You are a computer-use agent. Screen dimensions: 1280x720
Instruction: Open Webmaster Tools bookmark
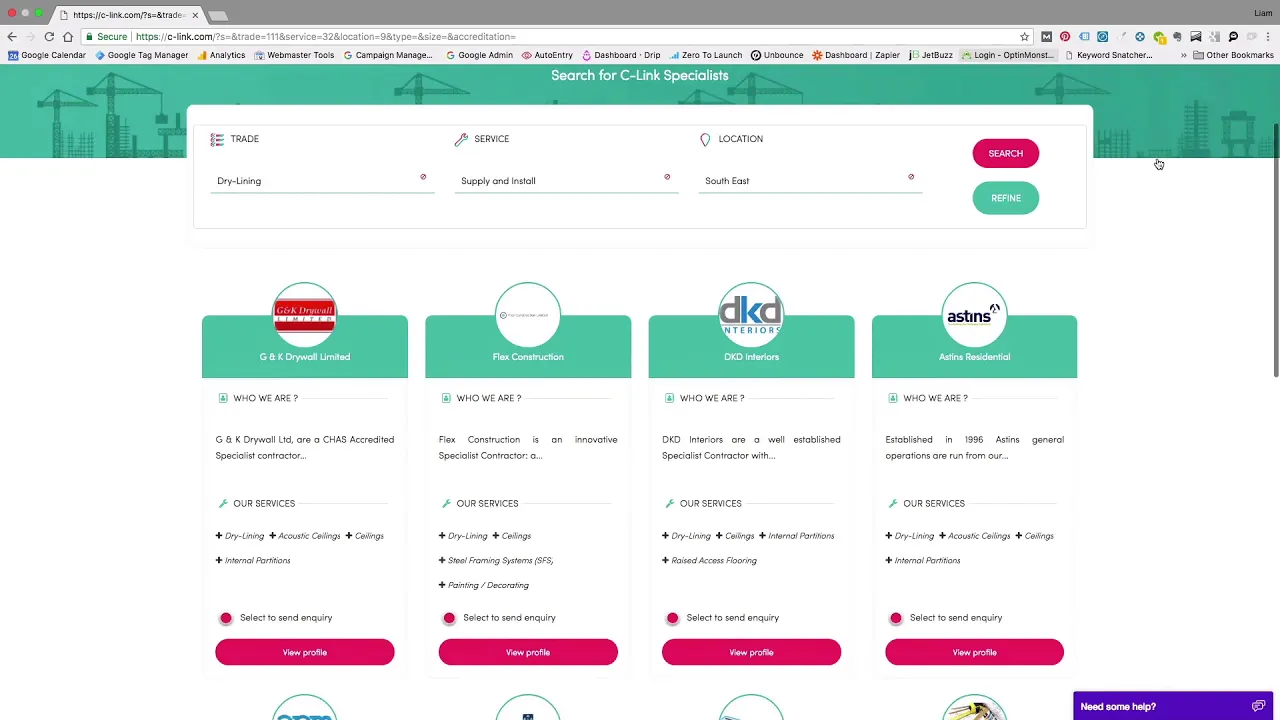pyautogui.click(x=294, y=55)
